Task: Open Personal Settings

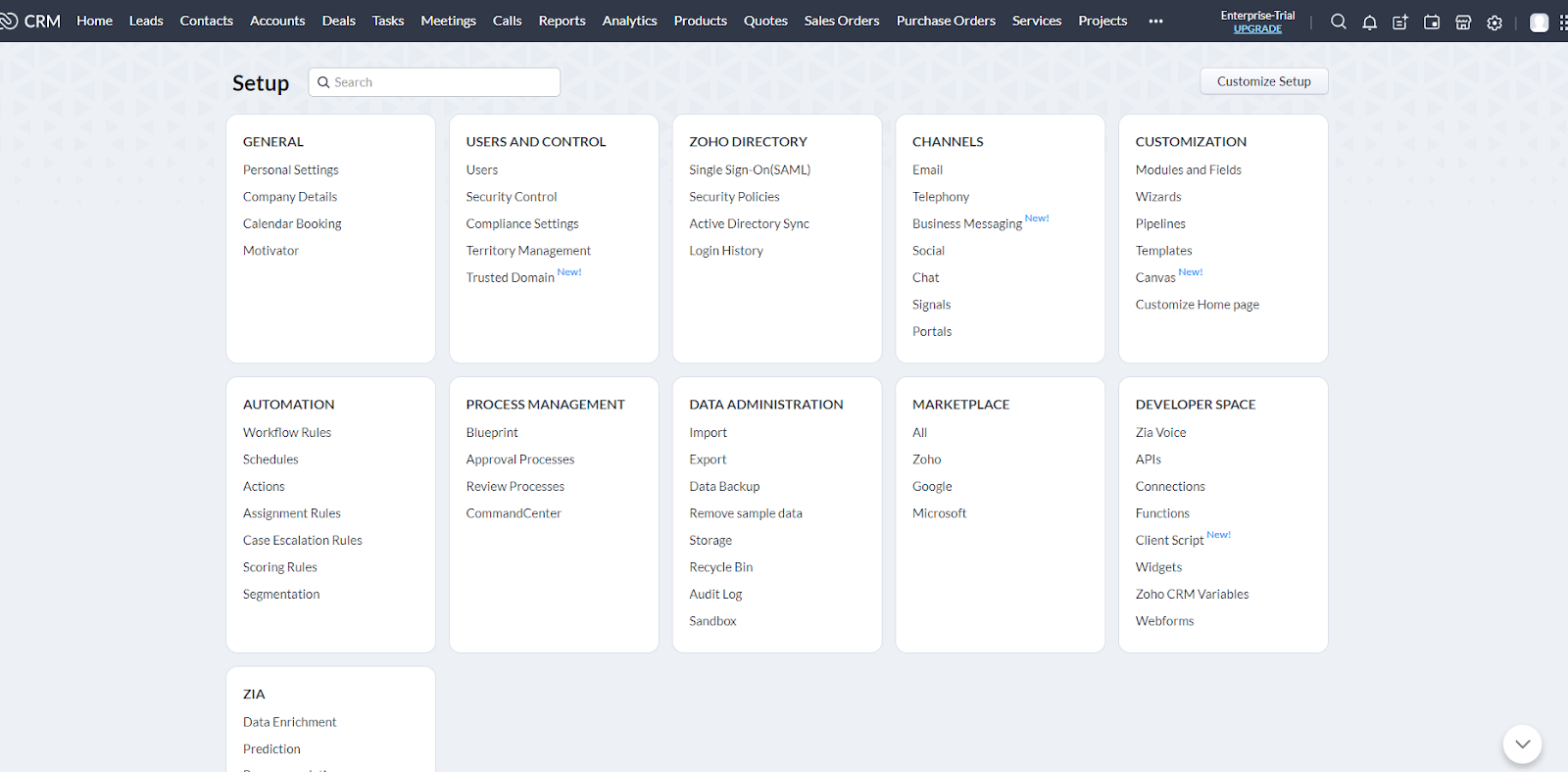Action: tap(291, 169)
